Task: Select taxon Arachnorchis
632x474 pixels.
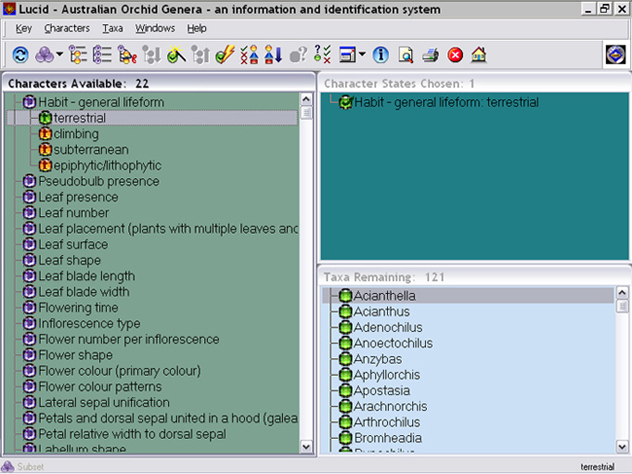Action: (x=390, y=406)
